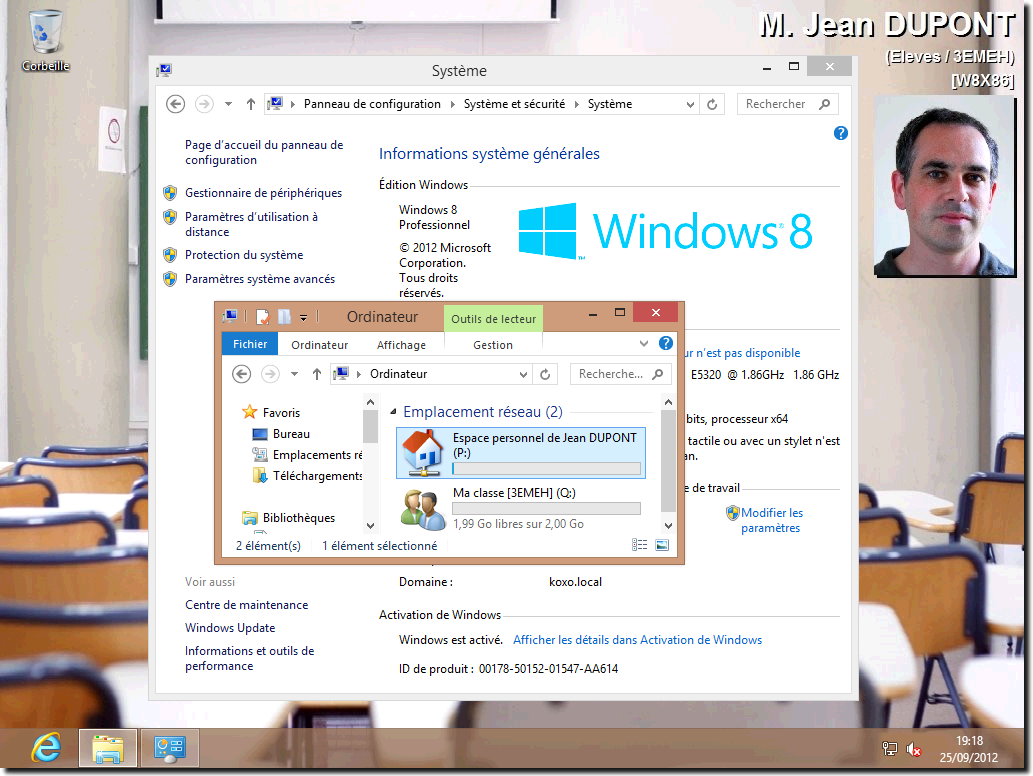Refresh the Ordinateur explorer address bar
Viewport: 1033px width, 776px height.
coord(545,374)
